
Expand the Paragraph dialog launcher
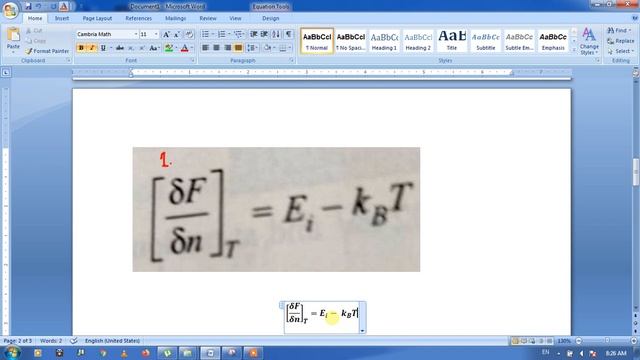291,60
